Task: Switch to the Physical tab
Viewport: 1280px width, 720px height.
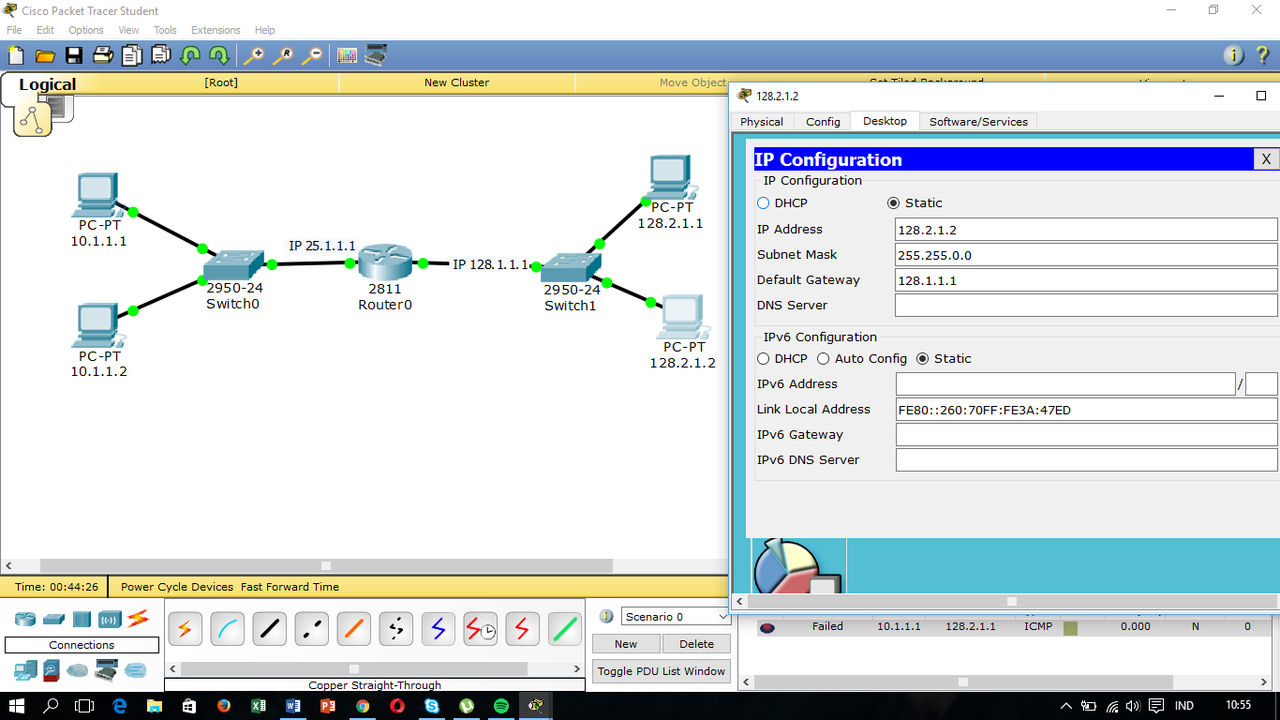Action: click(762, 122)
